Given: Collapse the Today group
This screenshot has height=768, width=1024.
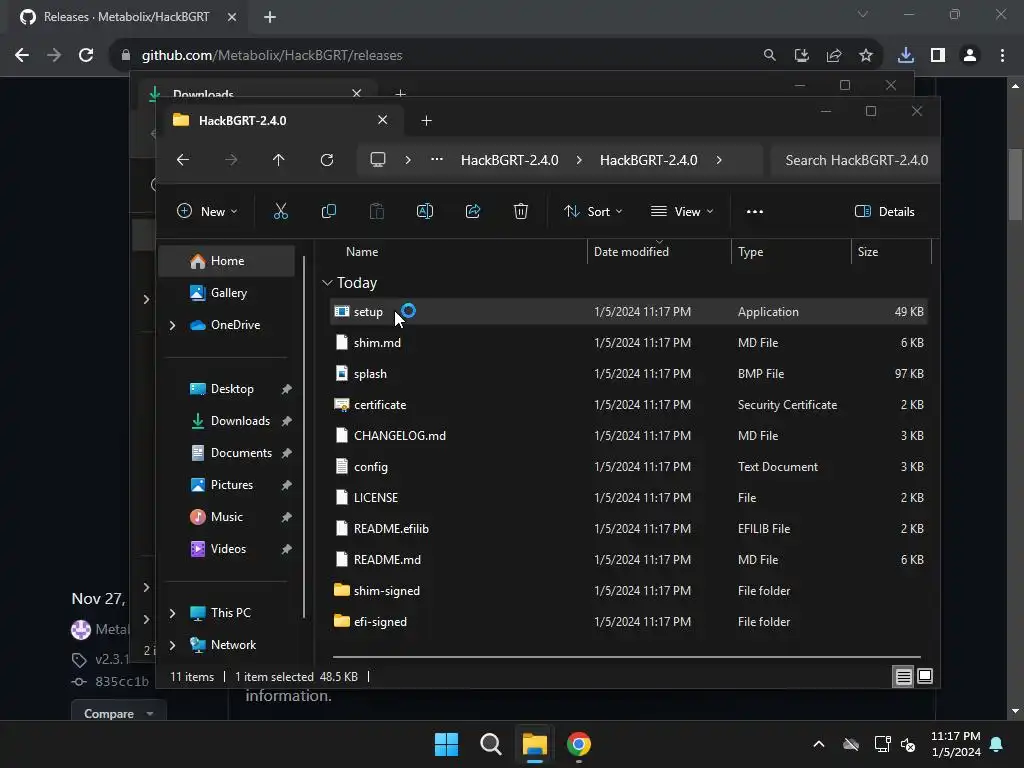Looking at the screenshot, I should (327, 283).
